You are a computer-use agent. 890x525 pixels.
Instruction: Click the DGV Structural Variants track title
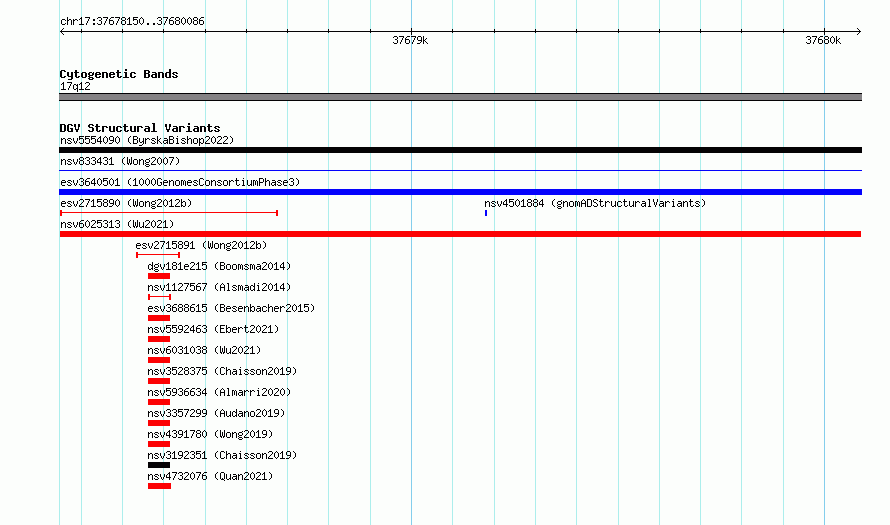pyautogui.click(x=140, y=128)
